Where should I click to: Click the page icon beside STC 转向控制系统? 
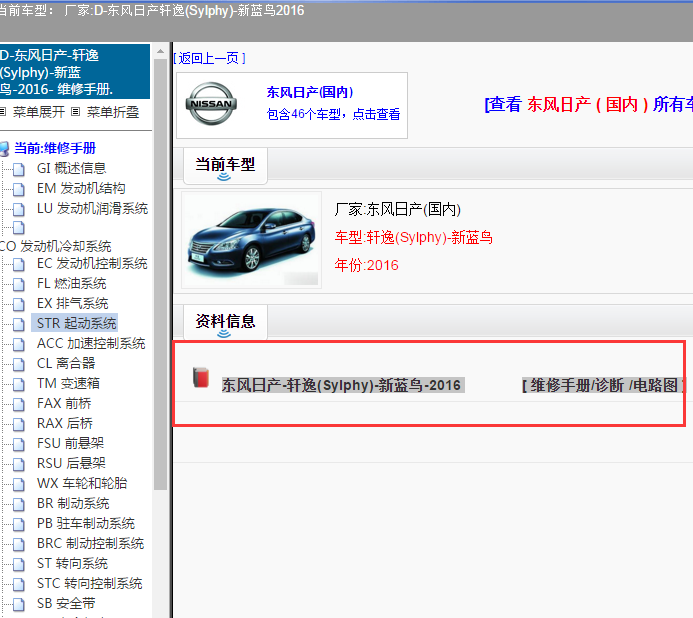tap(19, 584)
